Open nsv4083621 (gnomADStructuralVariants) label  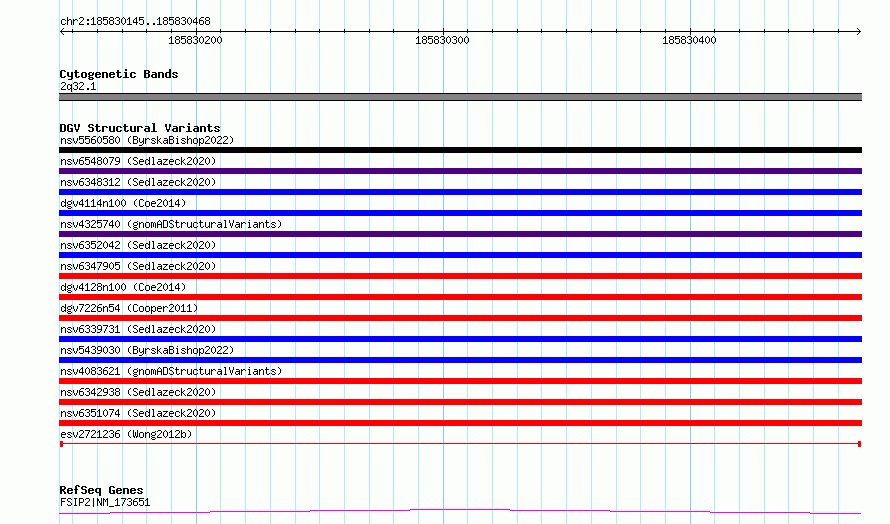tap(171, 371)
